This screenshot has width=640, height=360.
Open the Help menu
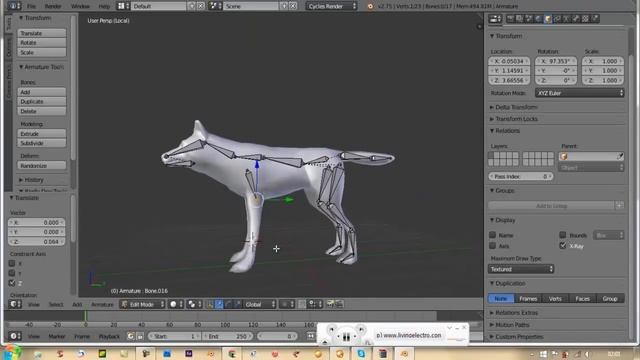coord(104,6)
